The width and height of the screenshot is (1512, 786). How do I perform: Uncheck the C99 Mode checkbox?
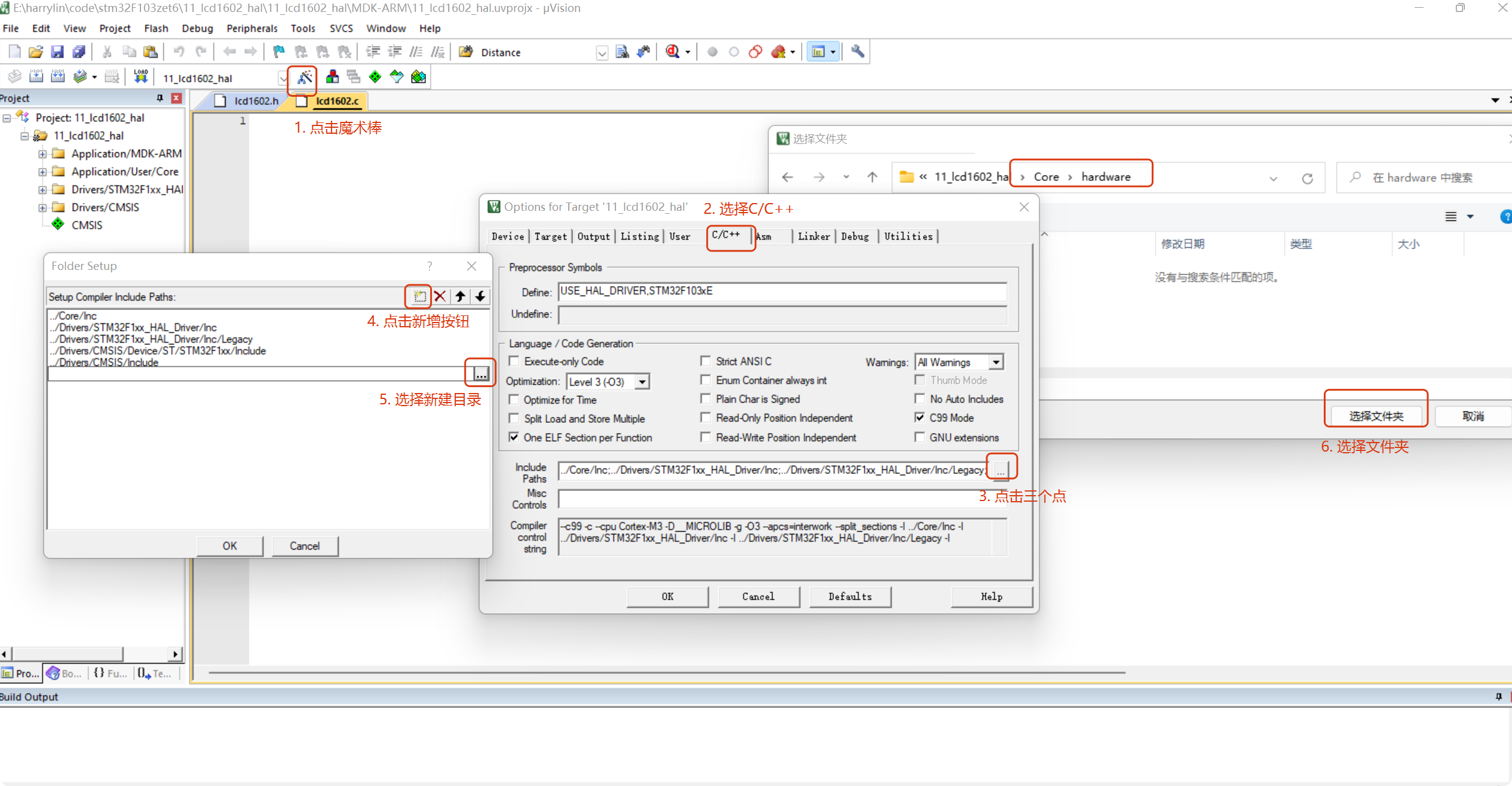tap(920, 417)
